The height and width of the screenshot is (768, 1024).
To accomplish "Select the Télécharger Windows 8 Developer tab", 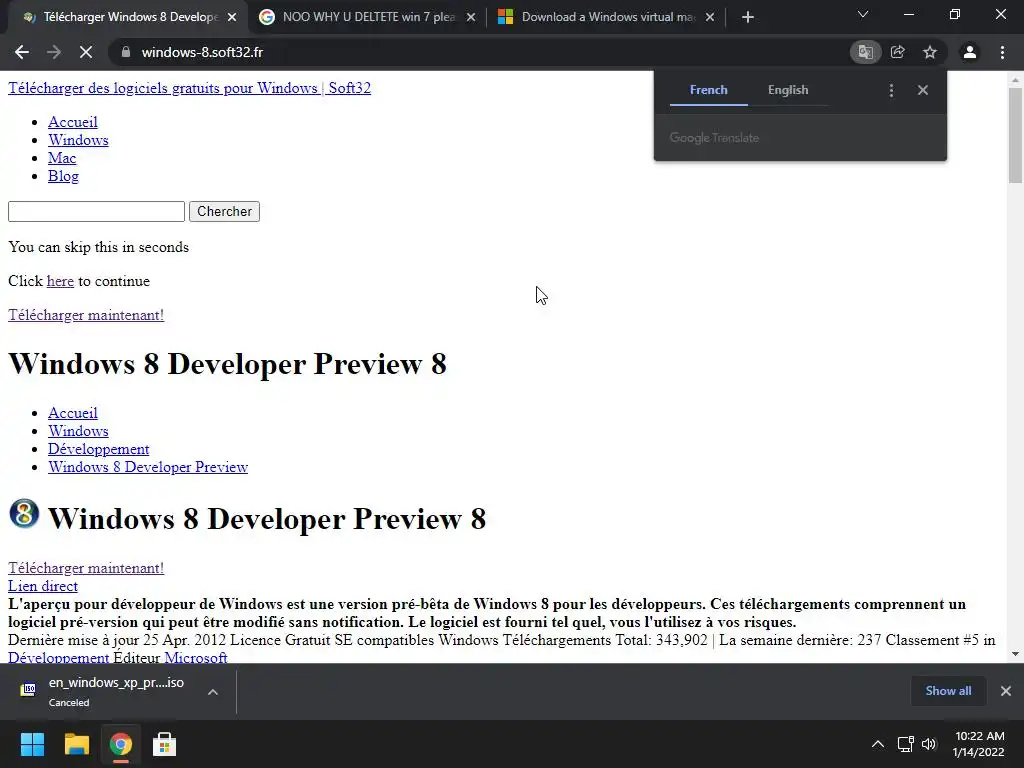I will (129, 17).
